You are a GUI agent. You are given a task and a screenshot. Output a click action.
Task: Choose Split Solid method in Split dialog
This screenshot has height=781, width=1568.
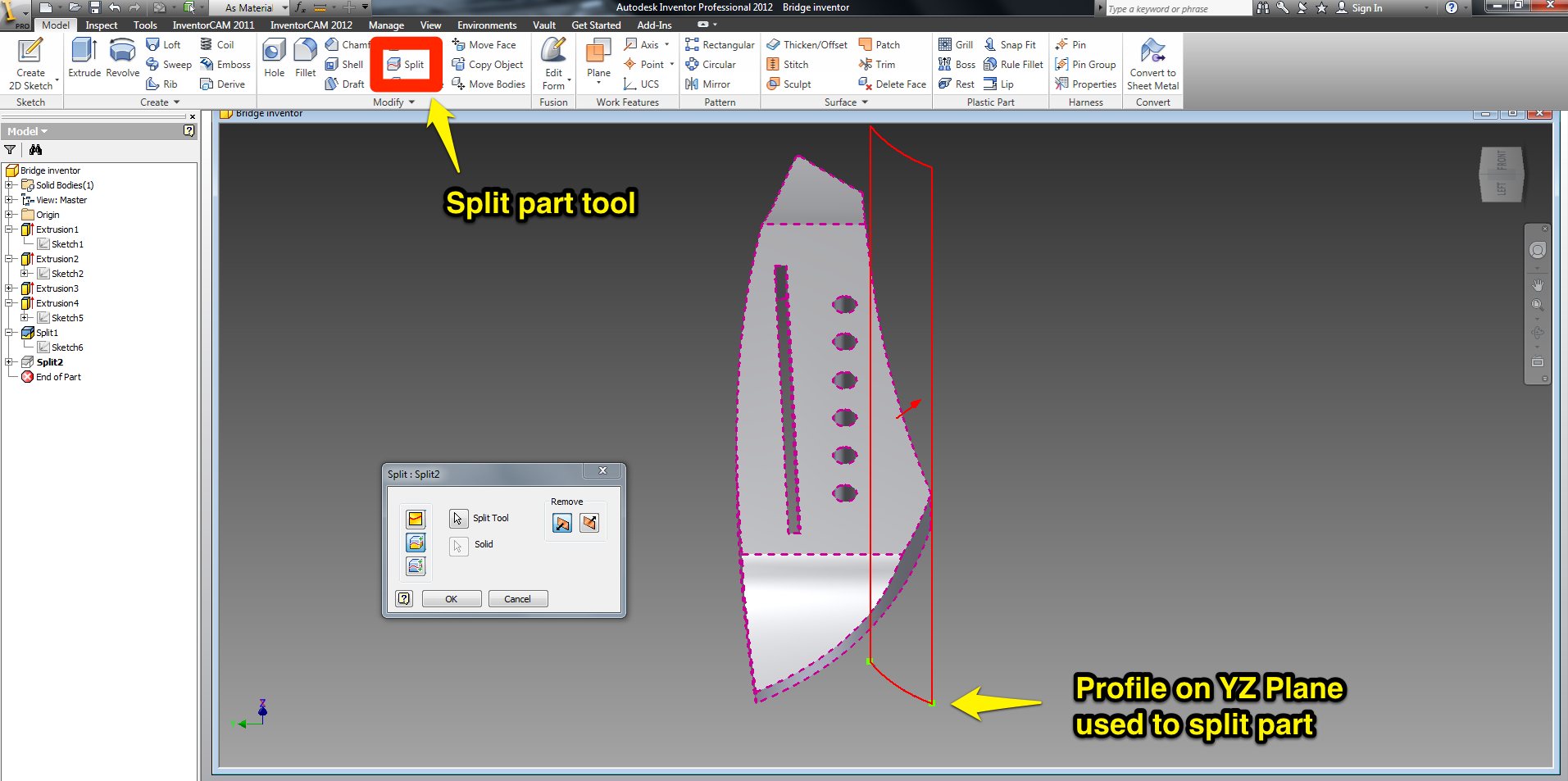click(416, 566)
